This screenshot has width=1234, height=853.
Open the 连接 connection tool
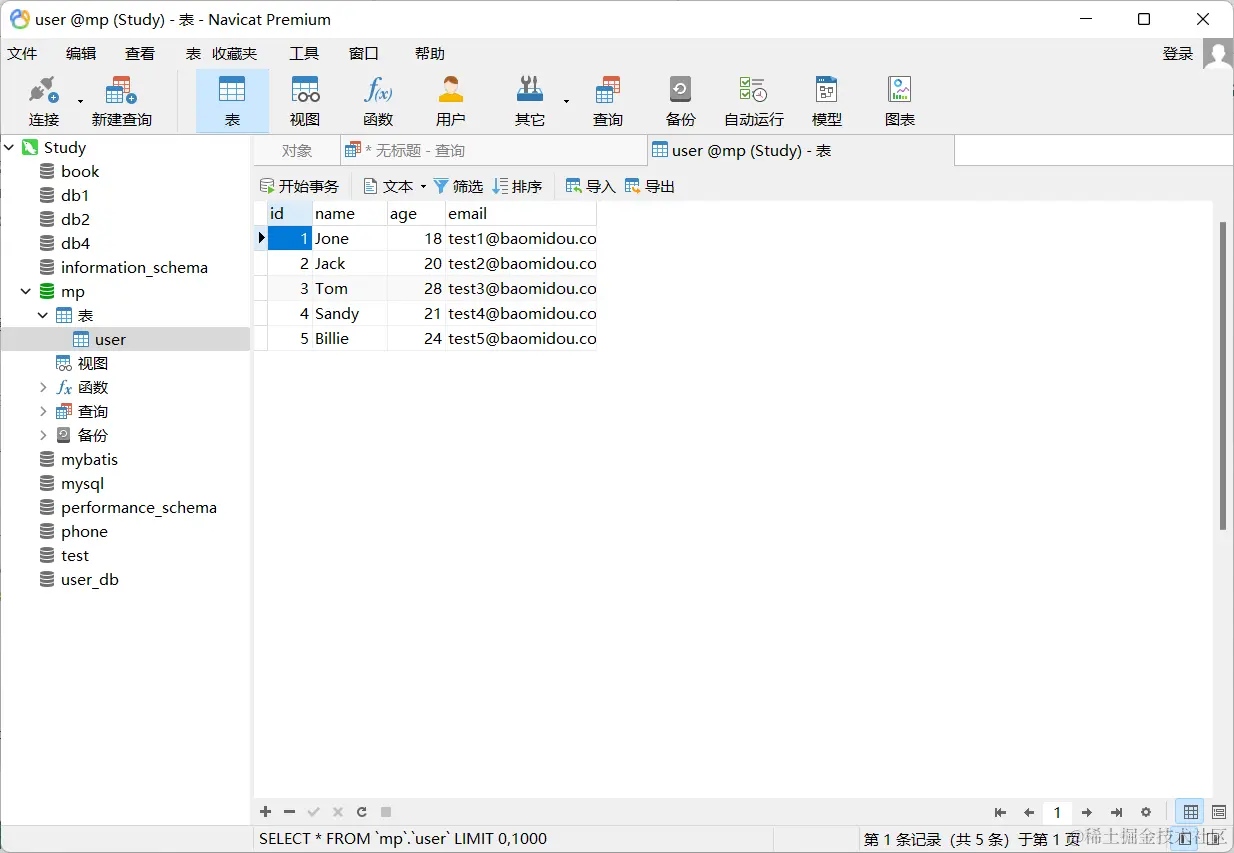click(x=43, y=101)
